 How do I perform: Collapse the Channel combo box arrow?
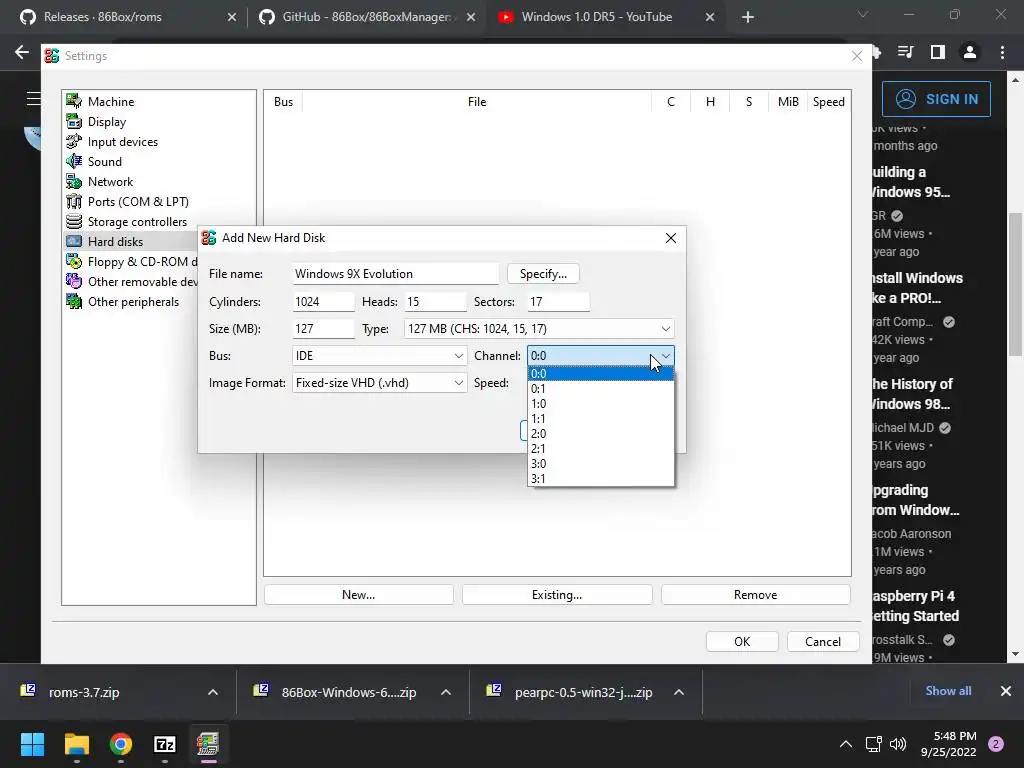click(665, 356)
